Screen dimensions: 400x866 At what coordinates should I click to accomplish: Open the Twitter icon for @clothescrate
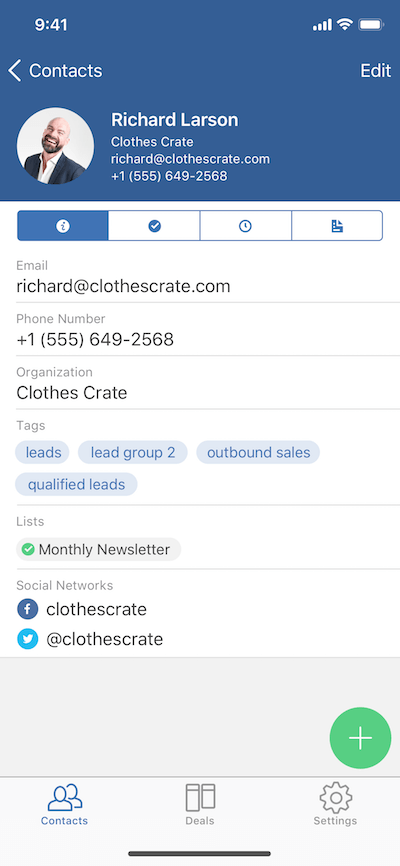point(28,640)
